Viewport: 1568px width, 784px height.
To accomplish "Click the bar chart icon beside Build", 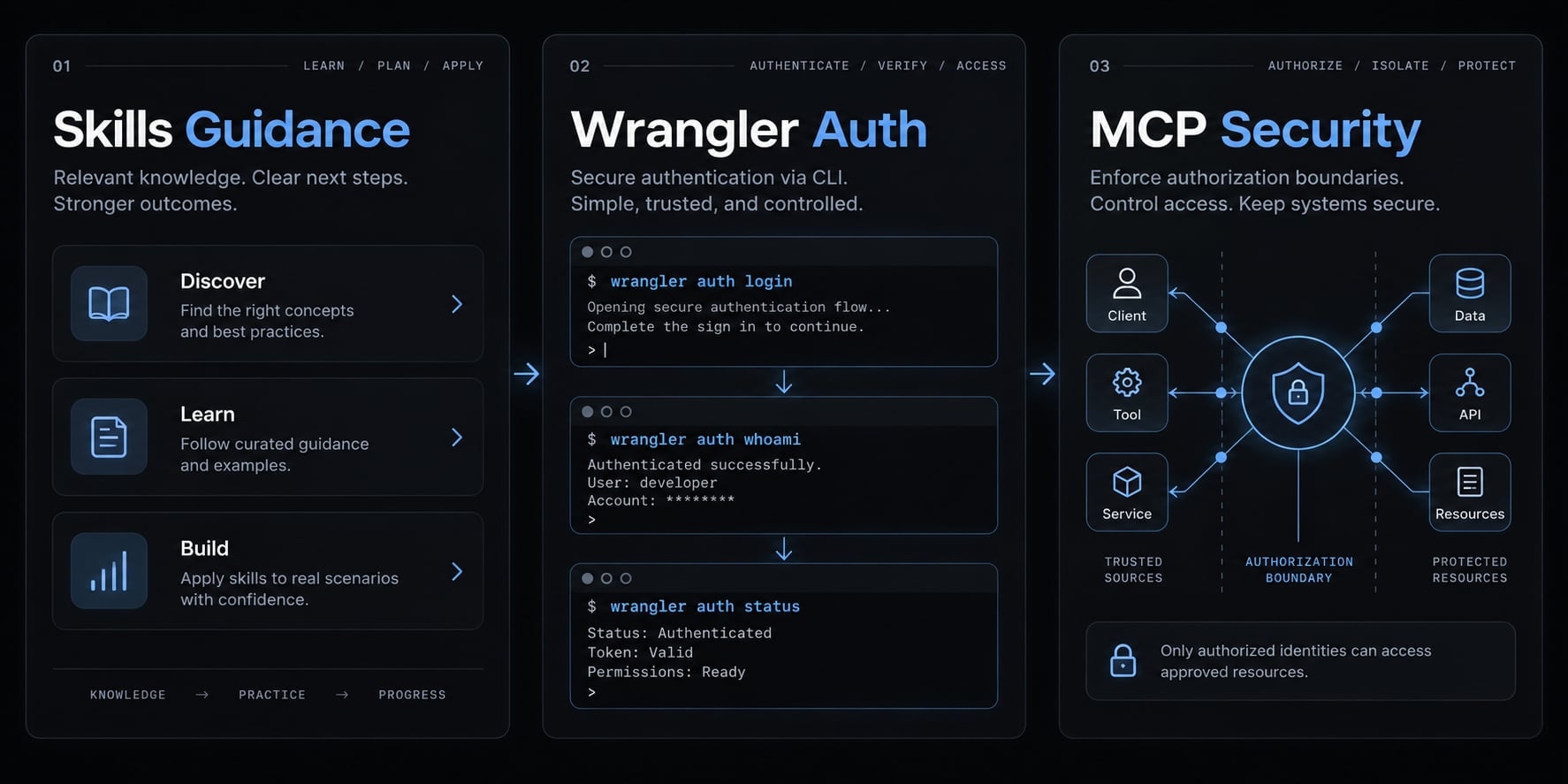I will (109, 571).
